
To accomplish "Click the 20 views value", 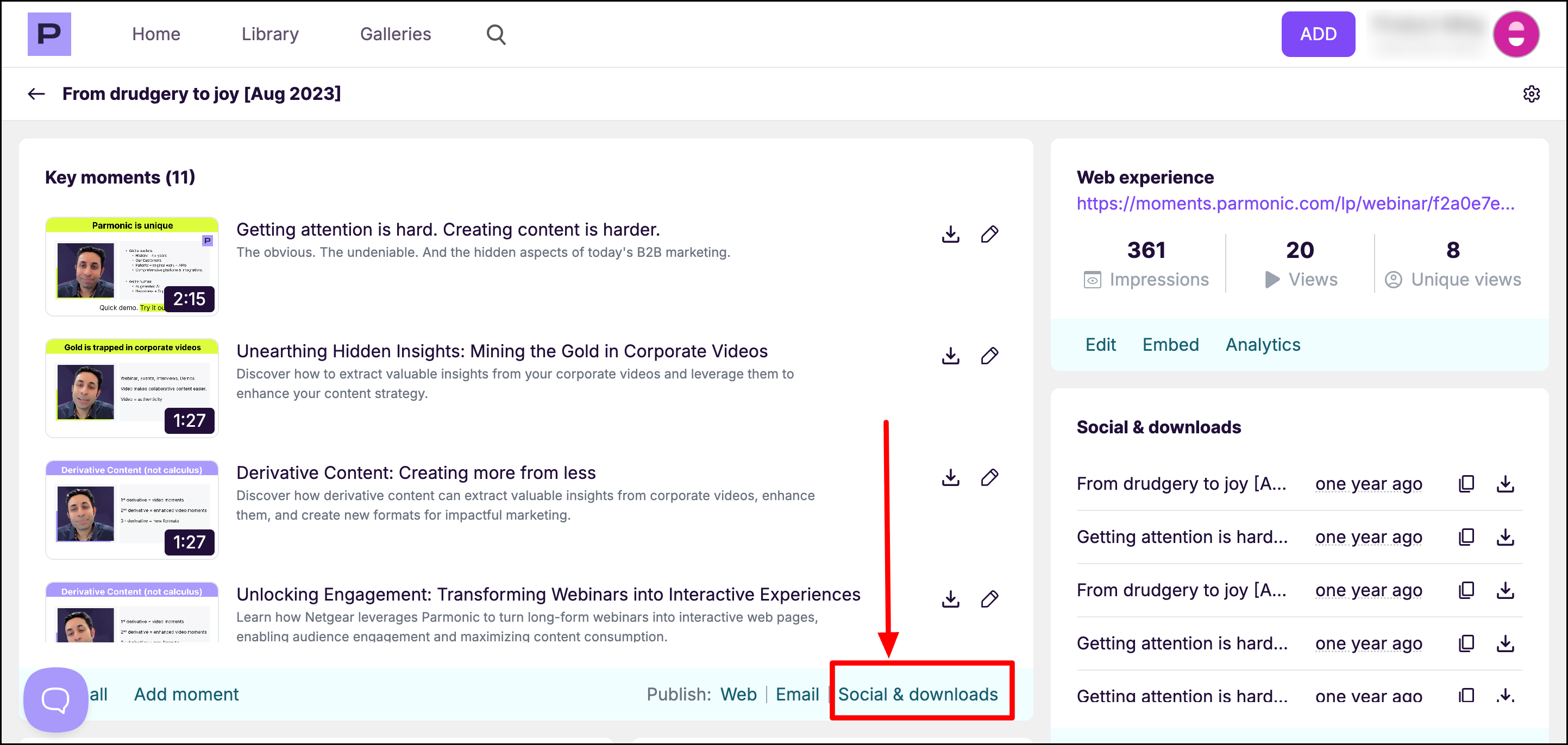I will tap(1300, 250).
